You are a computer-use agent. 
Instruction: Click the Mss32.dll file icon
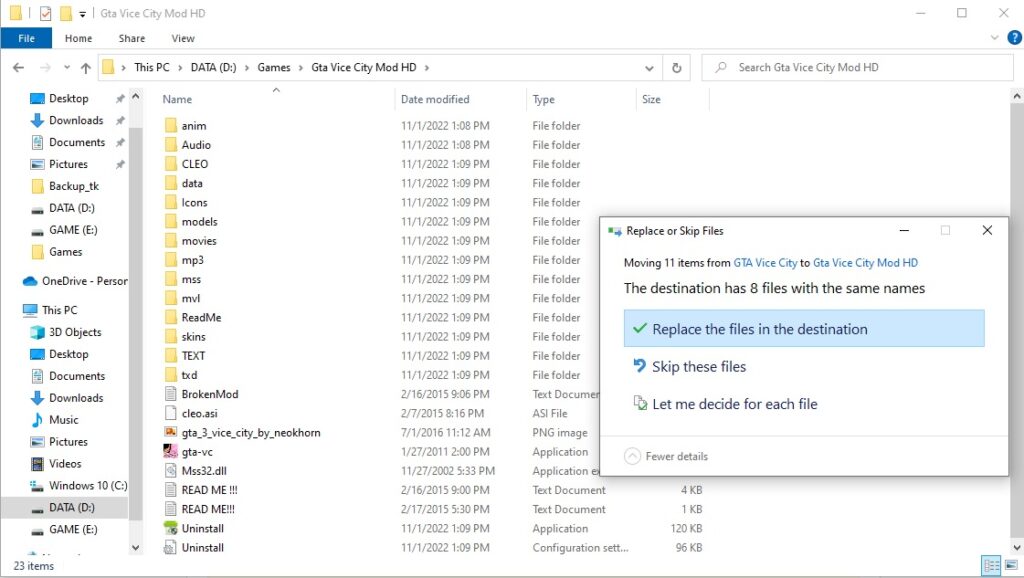170,470
